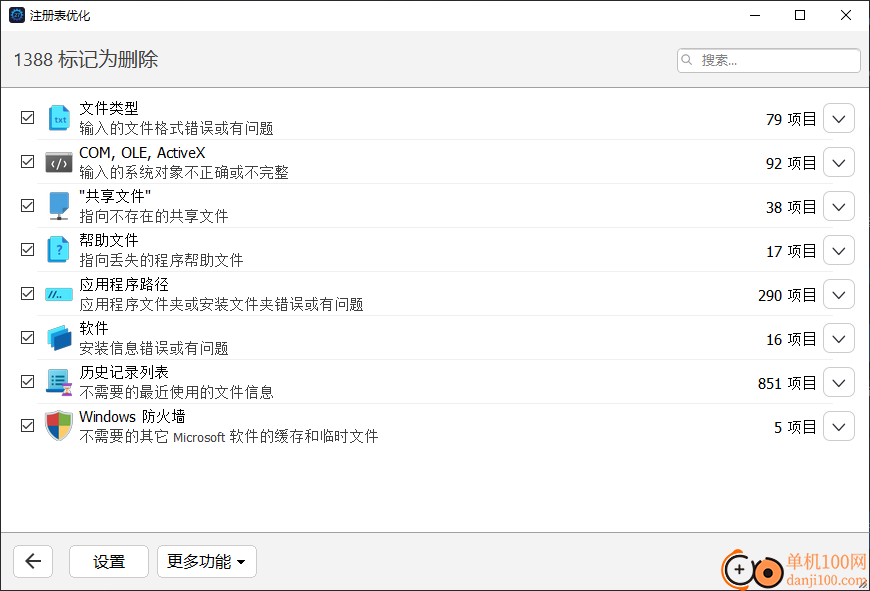This screenshot has height=591, width=870.
Task: Select the 历史记录列表 category title
Action: 124,372
